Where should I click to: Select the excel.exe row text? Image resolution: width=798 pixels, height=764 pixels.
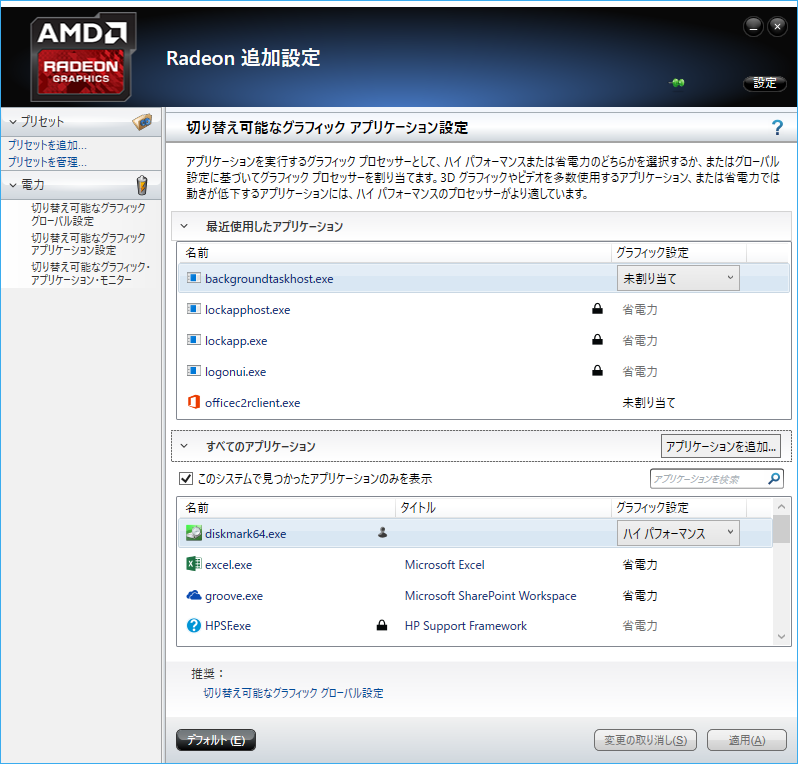point(228,564)
